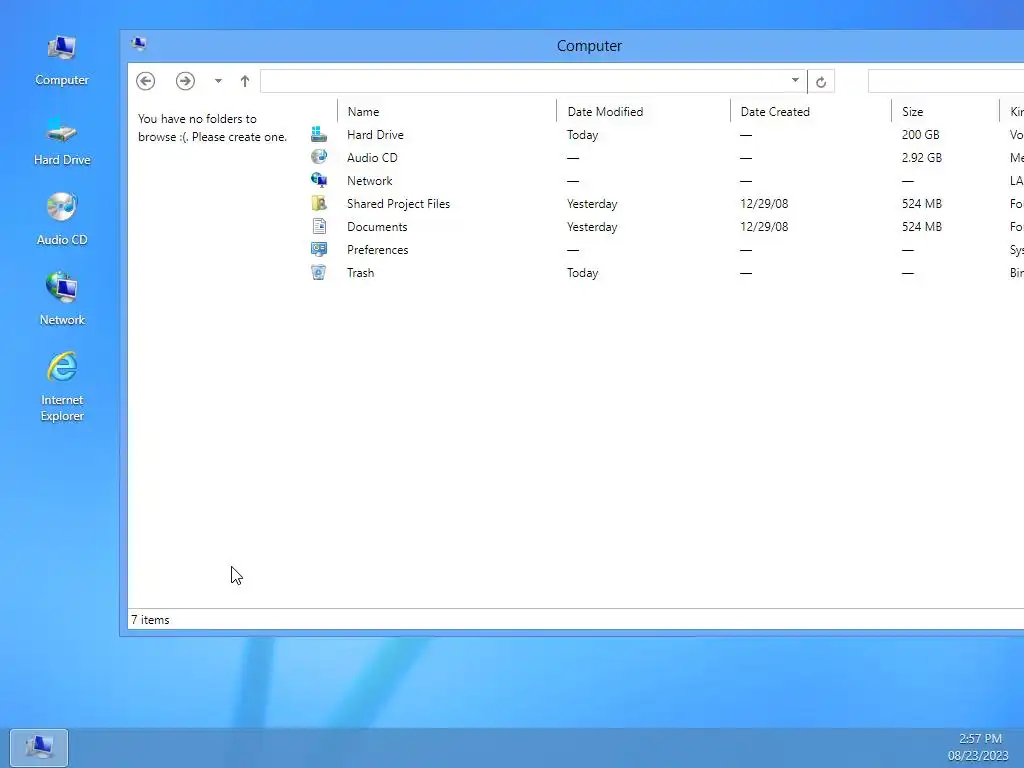Open the Computer desktop icon
The image size is (1024, 768).
point(62,61)
